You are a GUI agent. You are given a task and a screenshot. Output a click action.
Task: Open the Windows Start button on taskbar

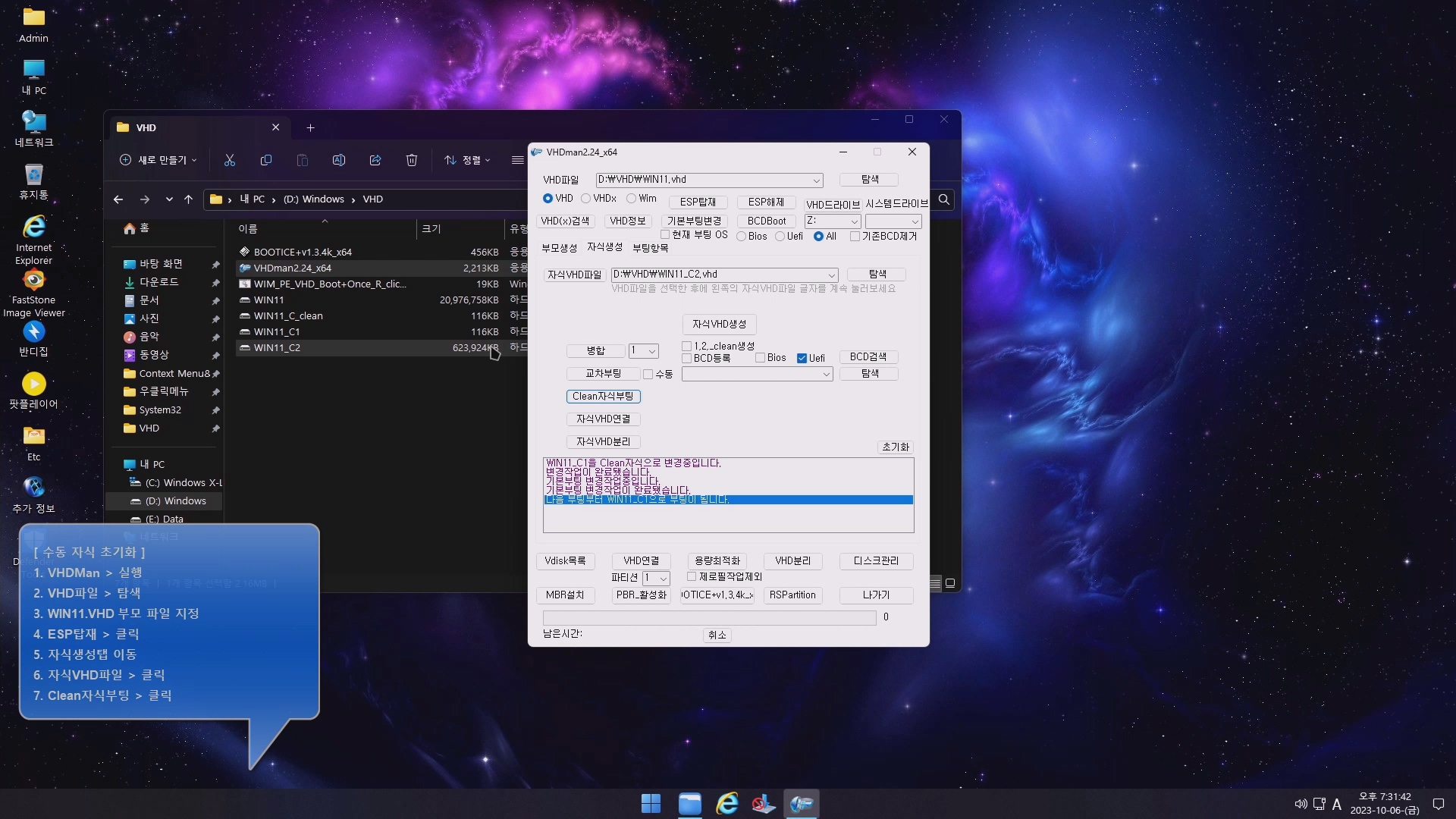coord(651,804)
